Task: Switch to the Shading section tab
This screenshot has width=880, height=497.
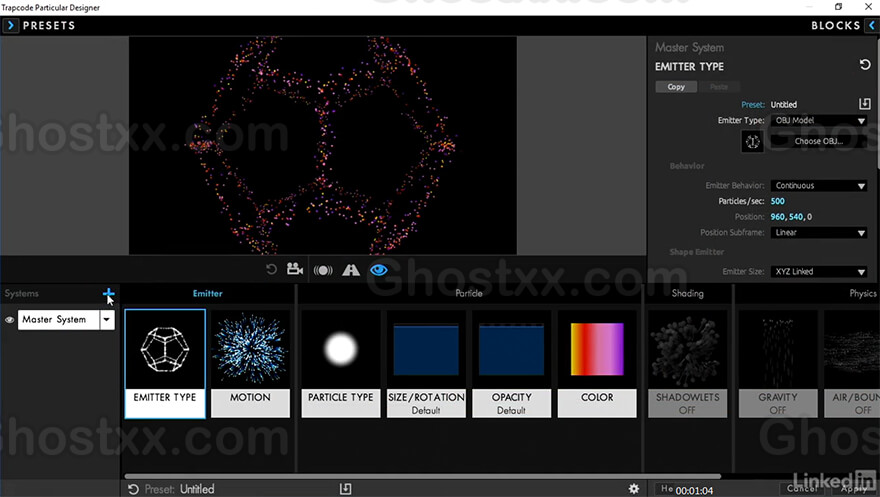Action: coord(688,293)
